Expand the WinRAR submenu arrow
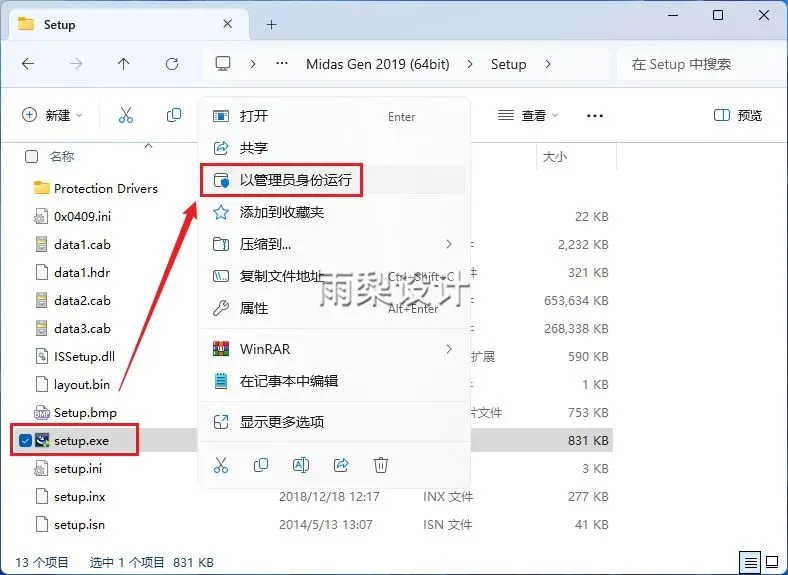This screenshot has width=788, height=575. tap(449, 349)
